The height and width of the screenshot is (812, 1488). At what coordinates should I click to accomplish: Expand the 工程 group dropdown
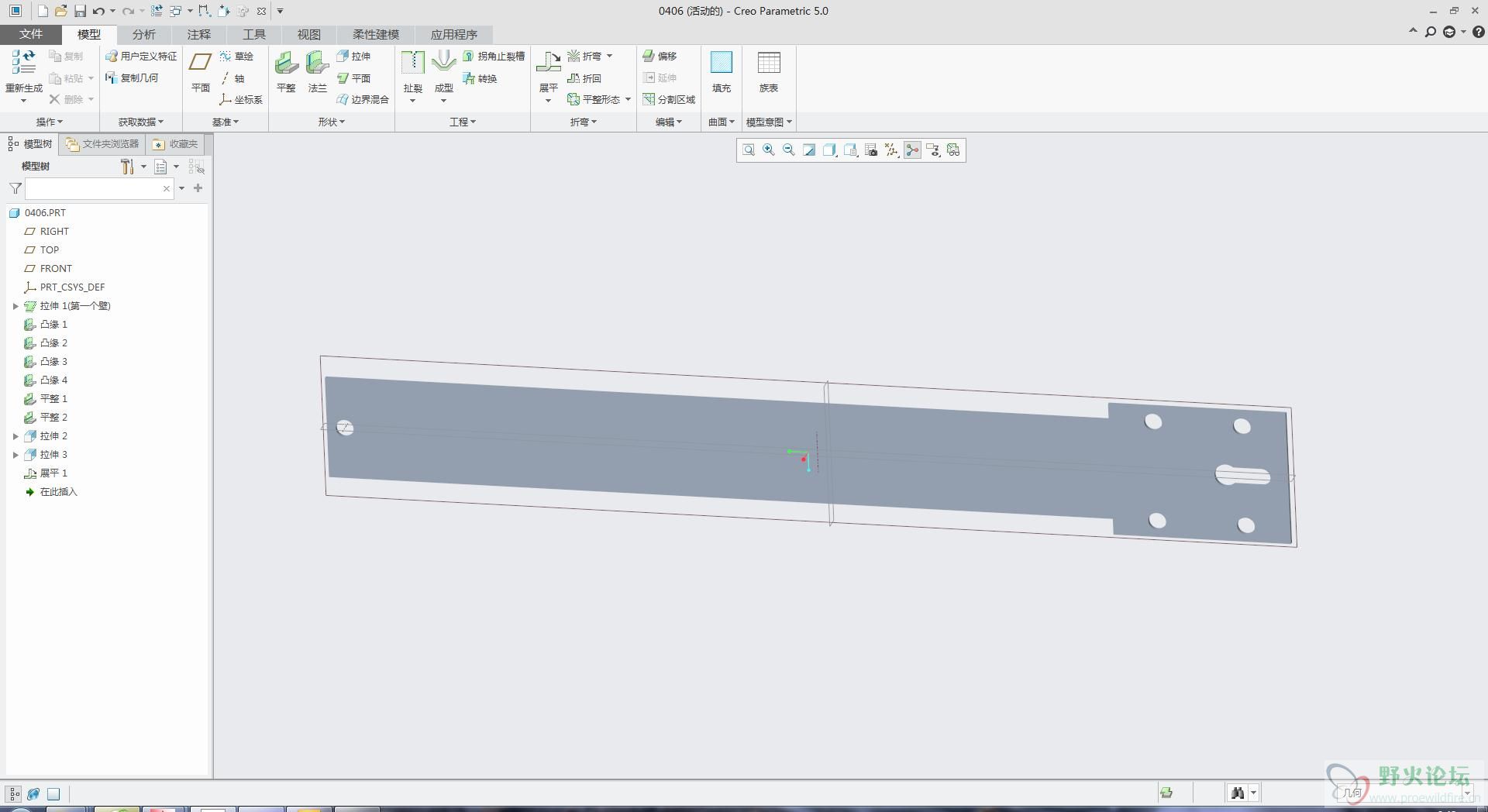463,122
